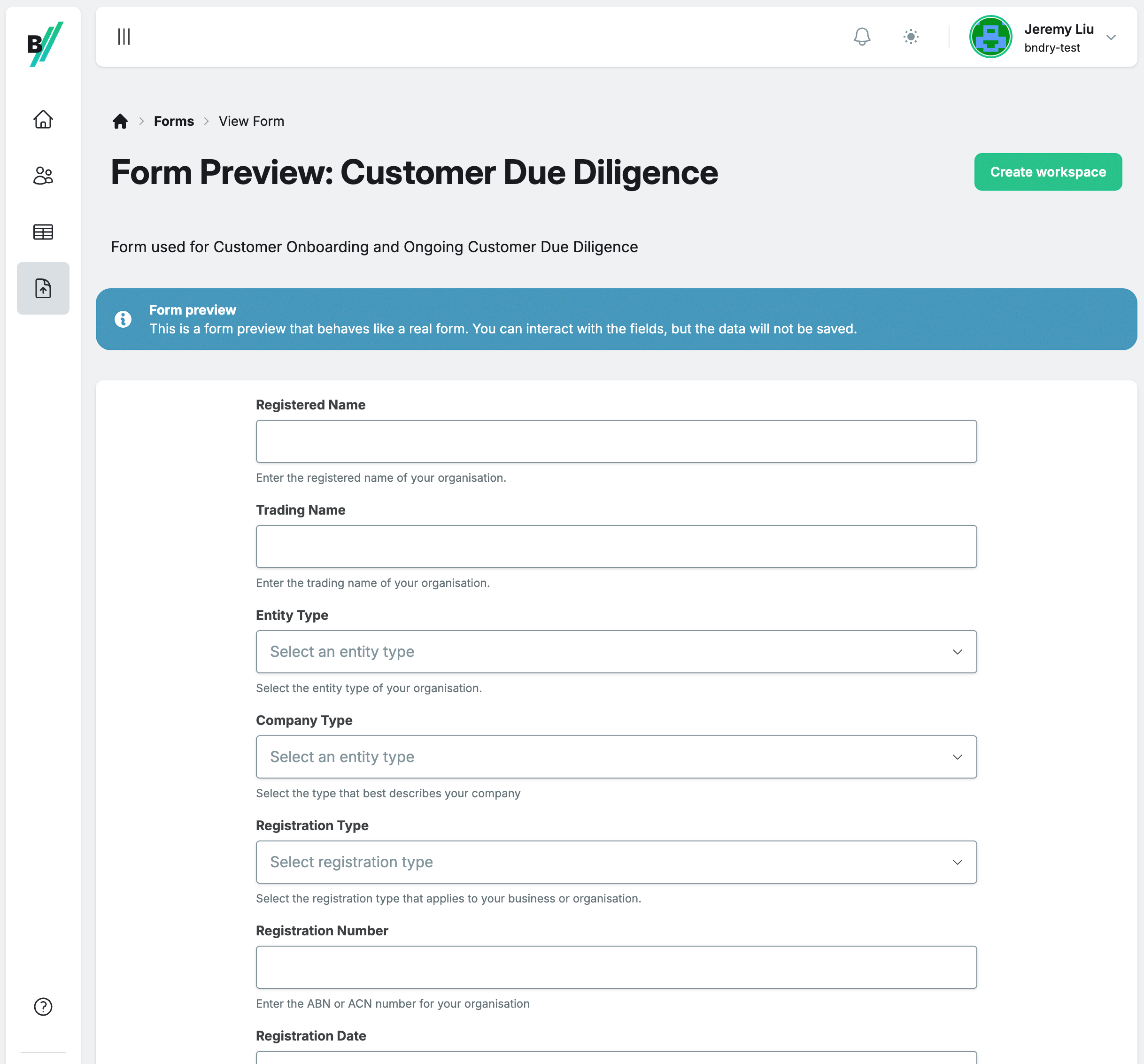Click the 'bndry-test' organisation text
The width and height of the screenshot is (1144, 1064).
tap(1052, 48)
